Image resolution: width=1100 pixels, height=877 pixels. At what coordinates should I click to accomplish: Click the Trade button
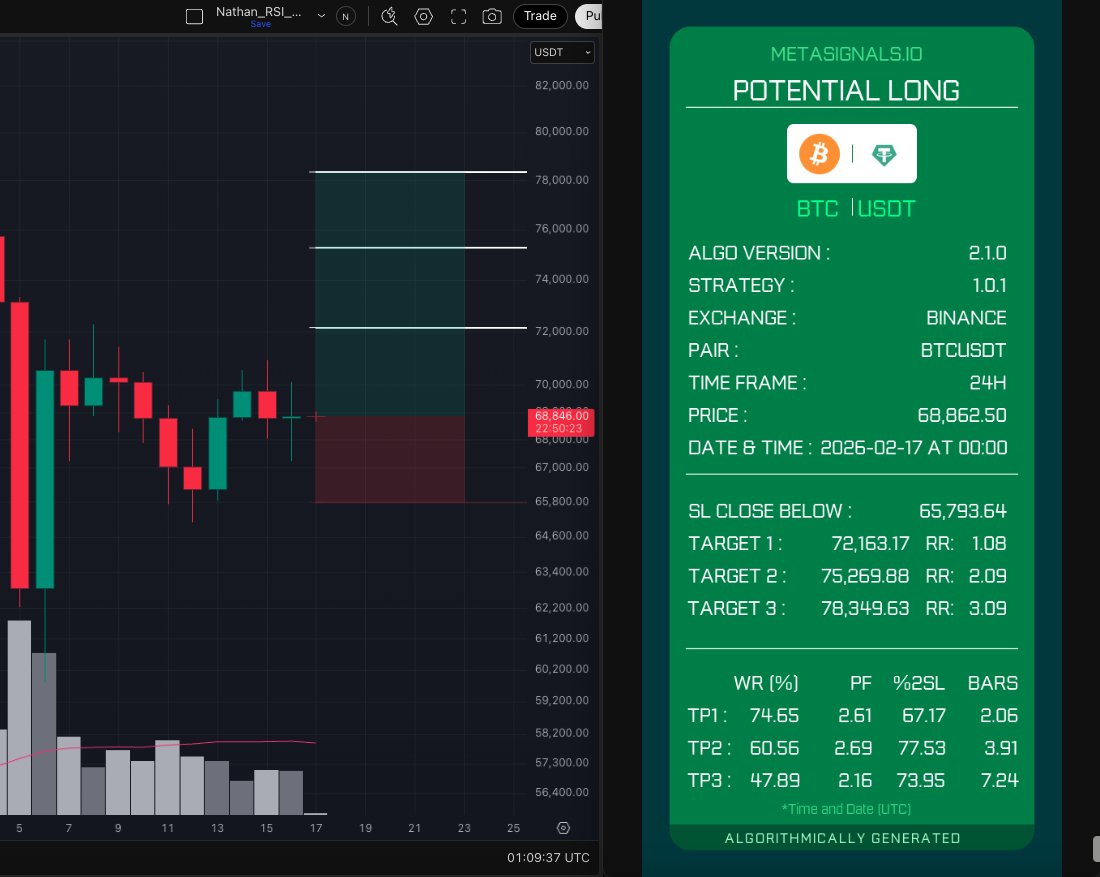click(540, 16)
